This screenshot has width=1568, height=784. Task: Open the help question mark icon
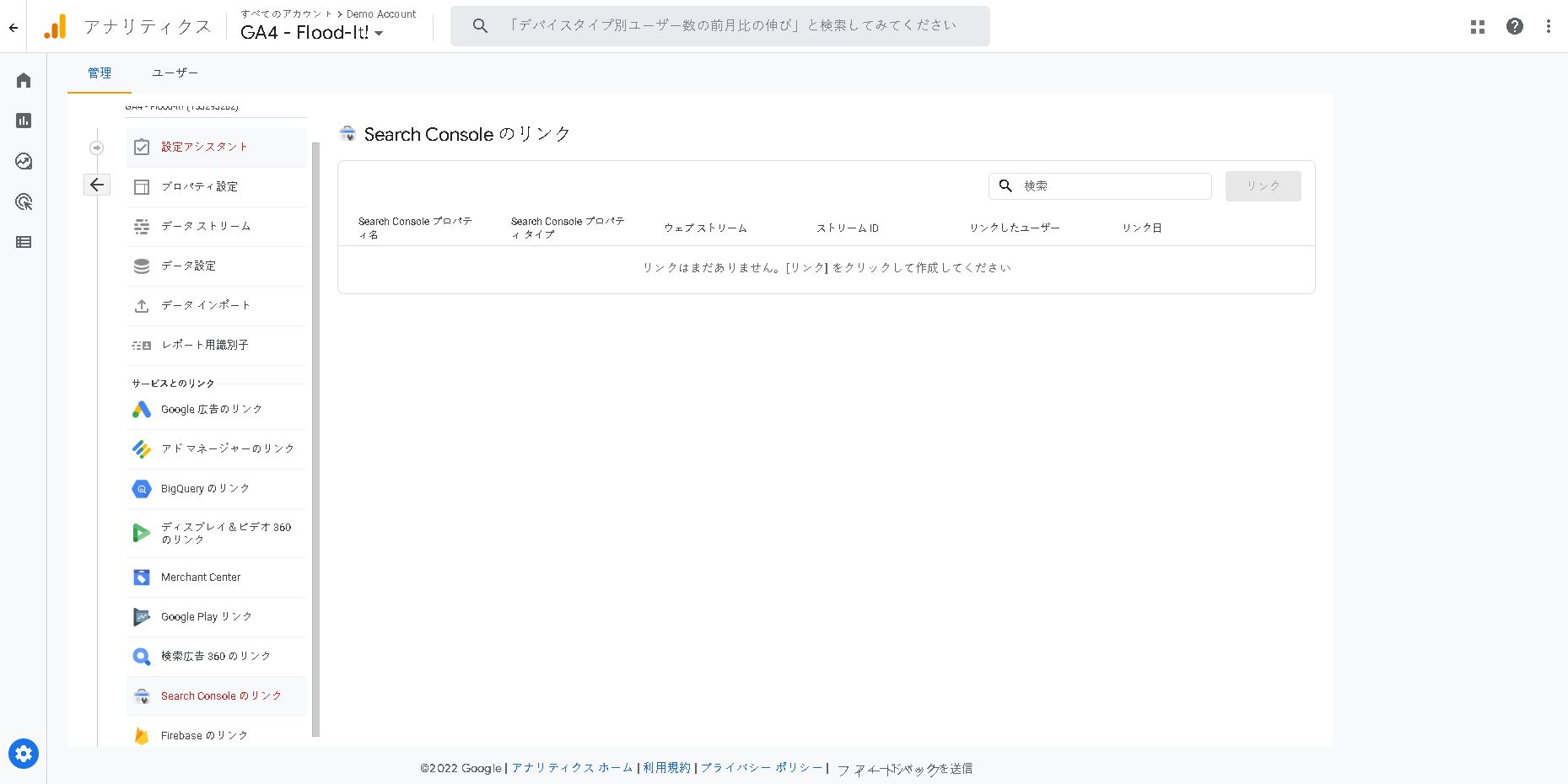click(x=1515, y=26)
